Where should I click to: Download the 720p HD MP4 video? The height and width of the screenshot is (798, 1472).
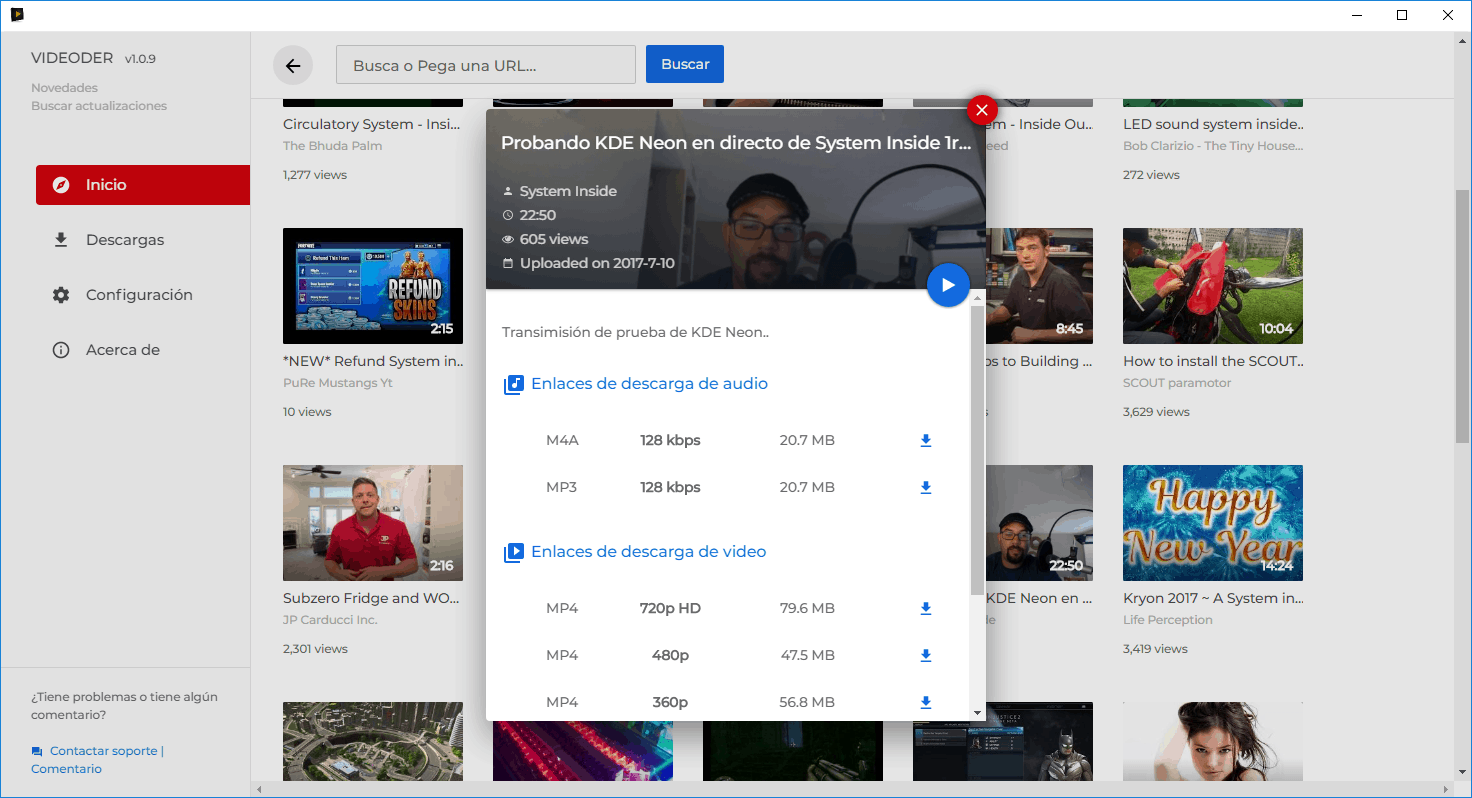click(x=925, y=608)
